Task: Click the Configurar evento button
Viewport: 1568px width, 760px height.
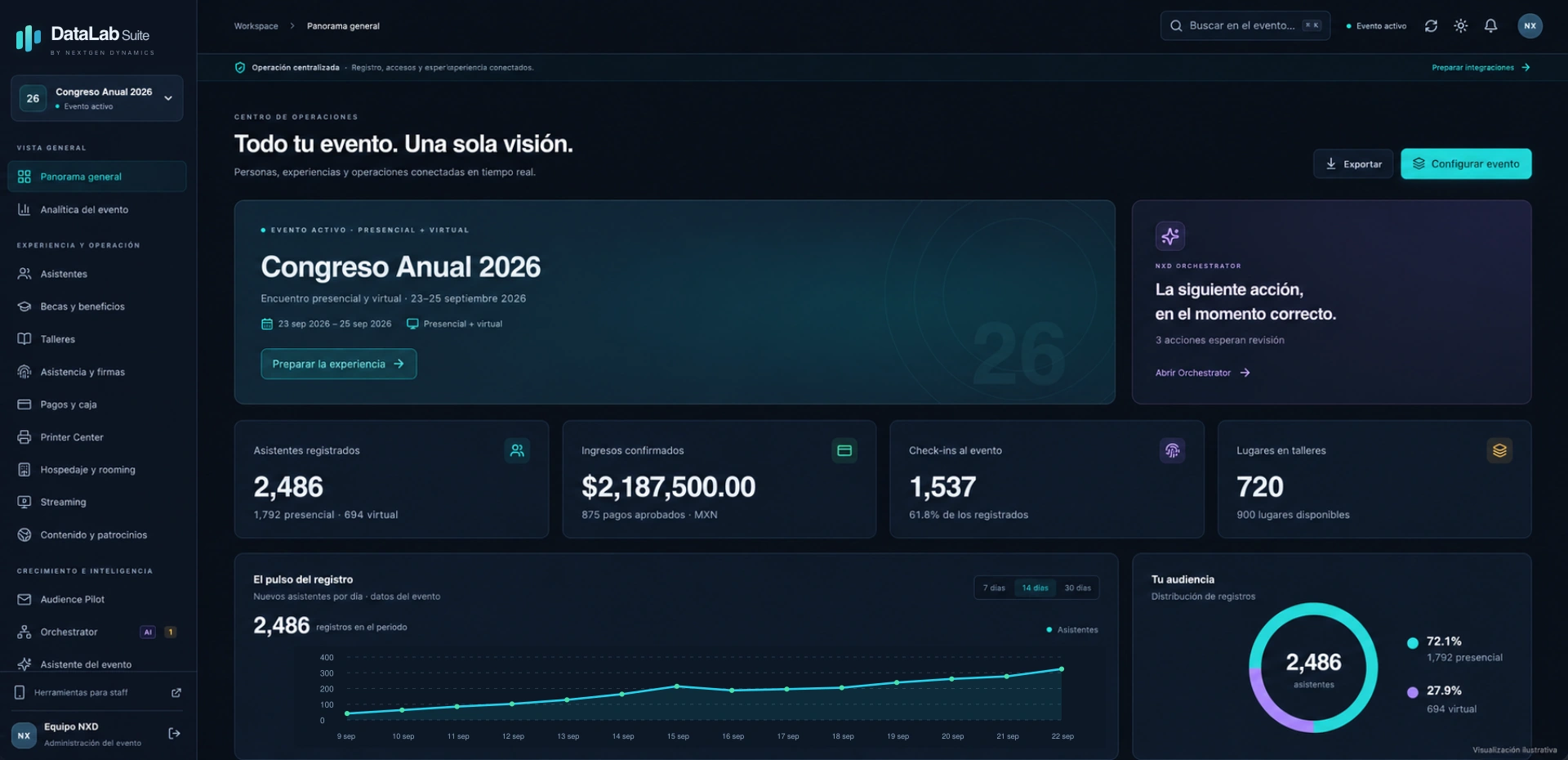Action: pyautogui.click(x=1466, y=163)
